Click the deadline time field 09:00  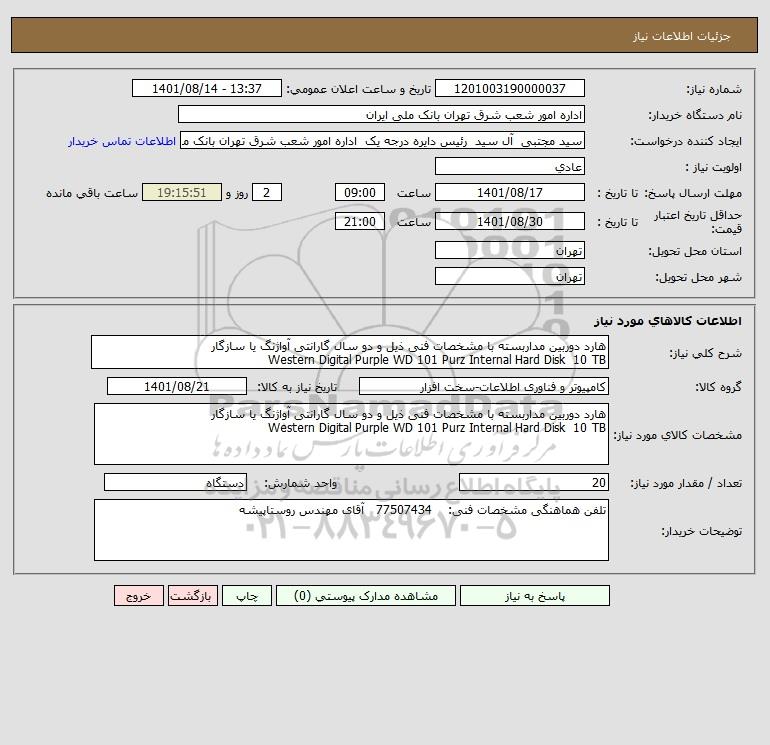(360, 193)
